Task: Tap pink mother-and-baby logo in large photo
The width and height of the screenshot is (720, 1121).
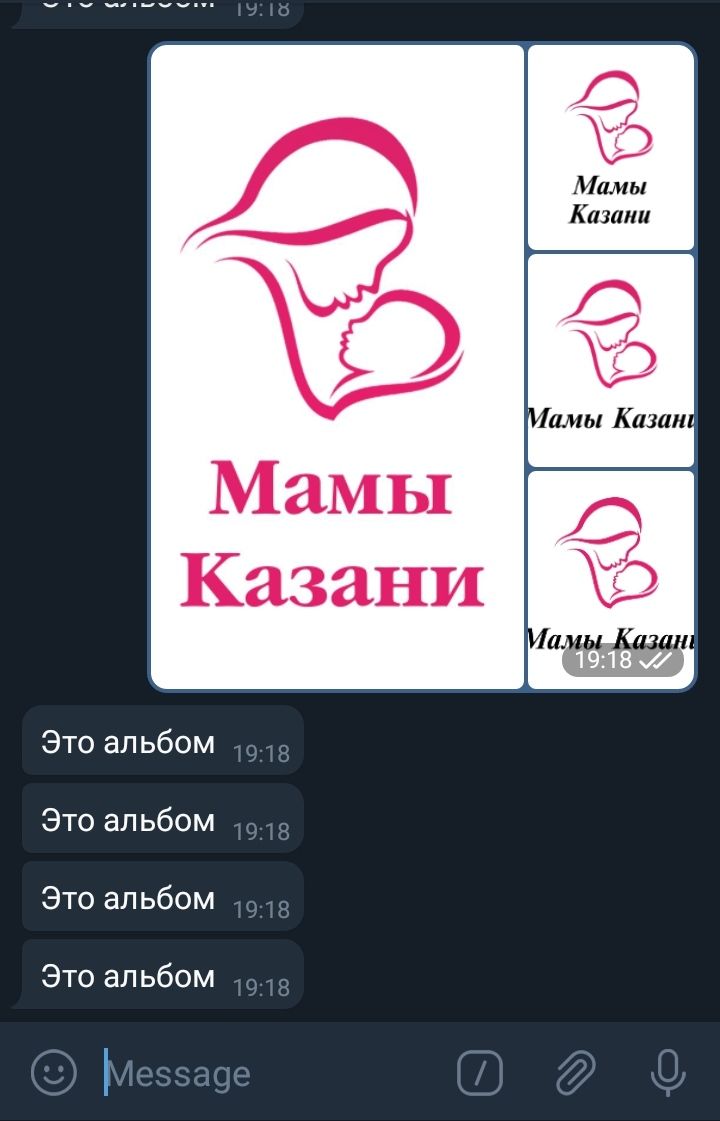Action: coord(322,268)
